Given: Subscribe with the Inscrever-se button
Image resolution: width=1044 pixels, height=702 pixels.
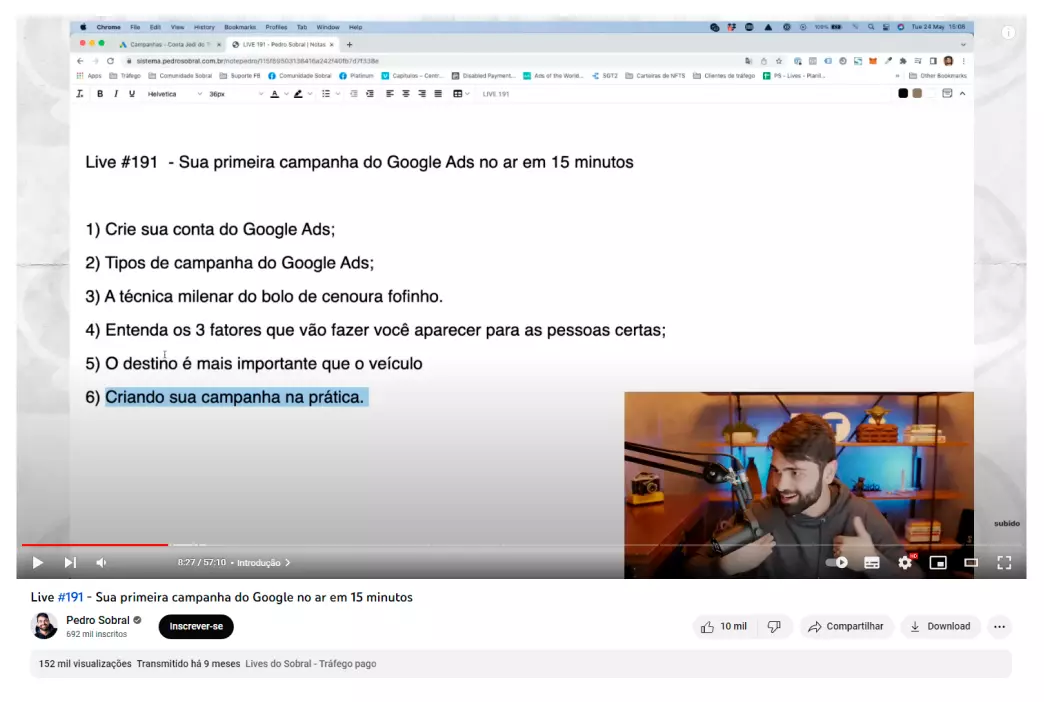Looking at the screenshot, I should 196,626.
